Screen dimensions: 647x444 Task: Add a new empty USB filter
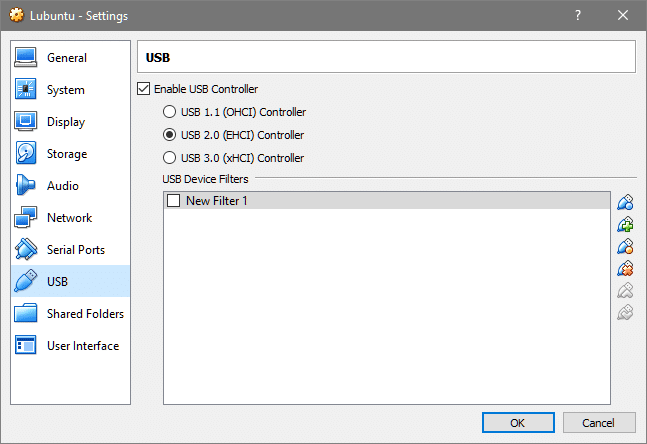tap(625, 202)
